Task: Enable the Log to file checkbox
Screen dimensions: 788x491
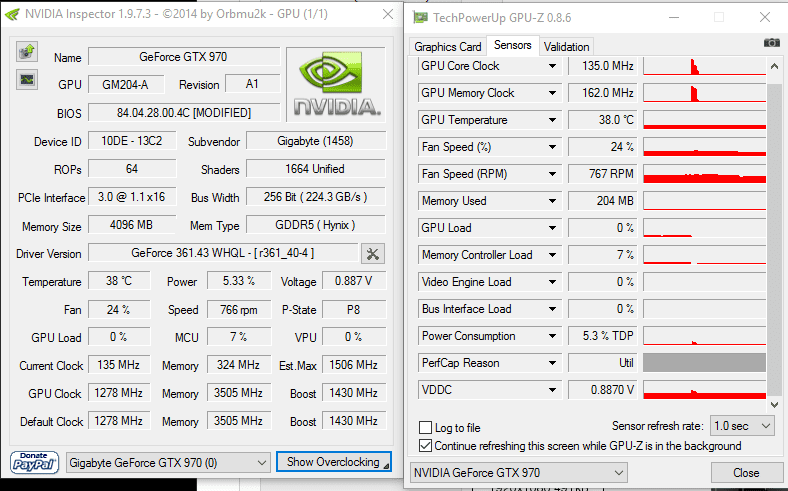Action: [425, 428]
